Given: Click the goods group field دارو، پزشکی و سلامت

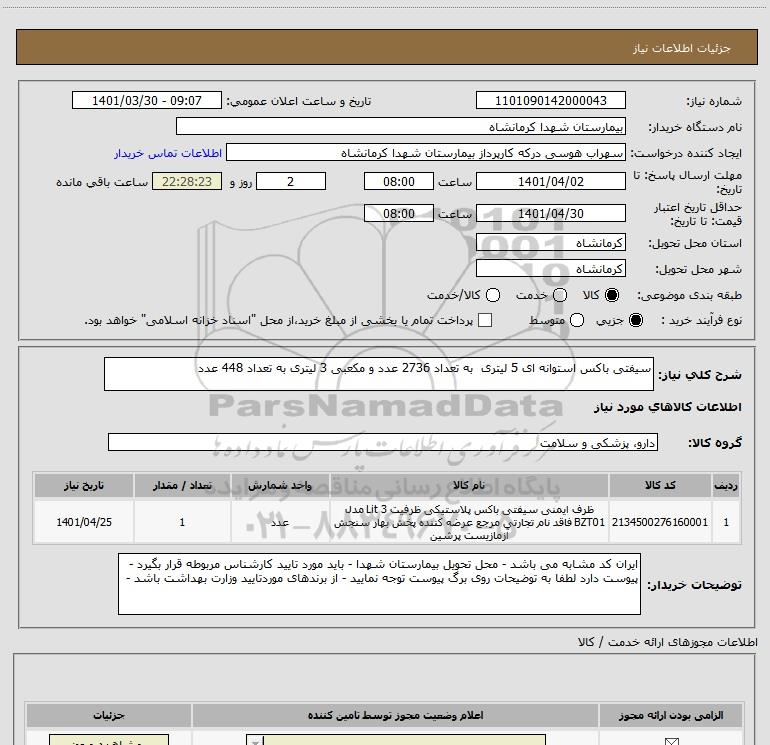Looking at the screenshot, I should tap(383, 442).
